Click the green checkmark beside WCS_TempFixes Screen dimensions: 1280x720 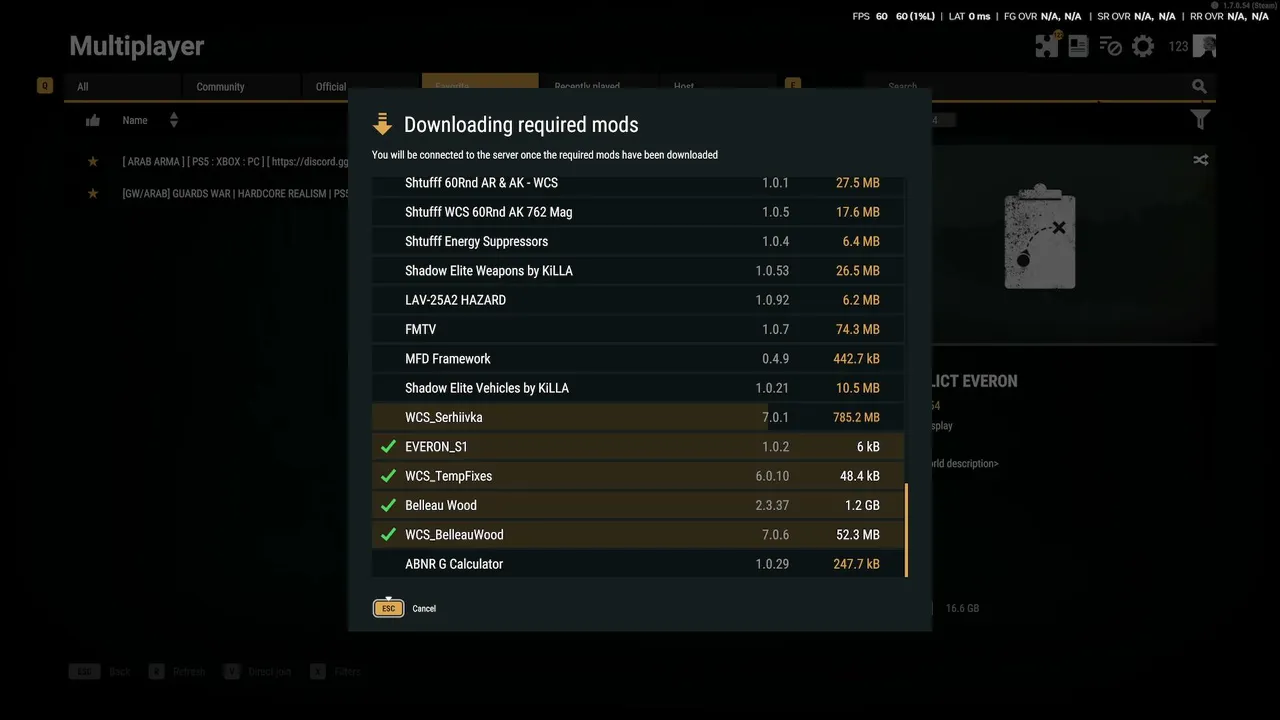click(389, 476)
